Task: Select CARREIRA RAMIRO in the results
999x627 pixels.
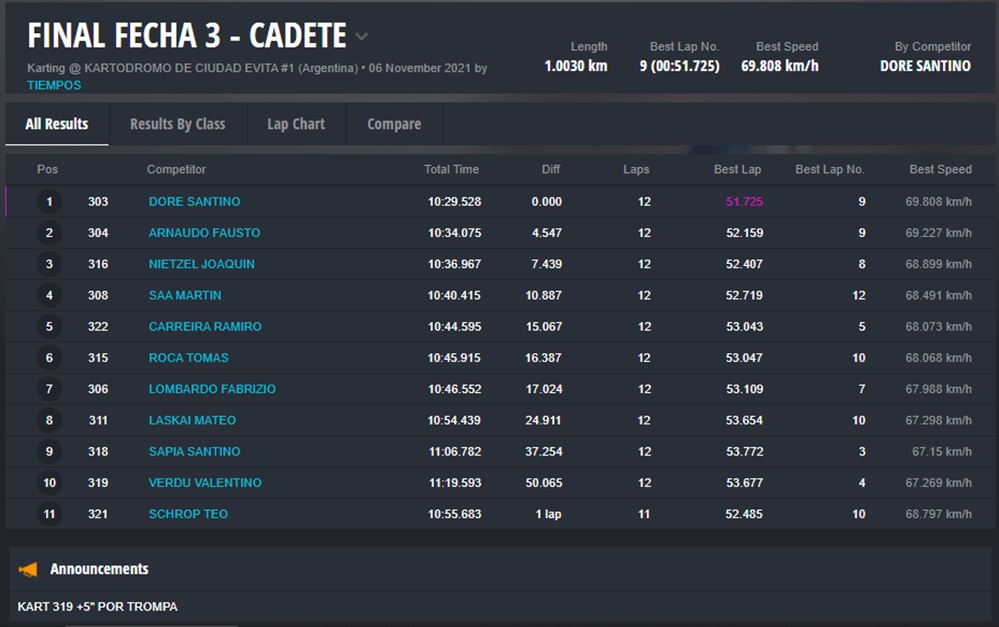Action: 205,327
